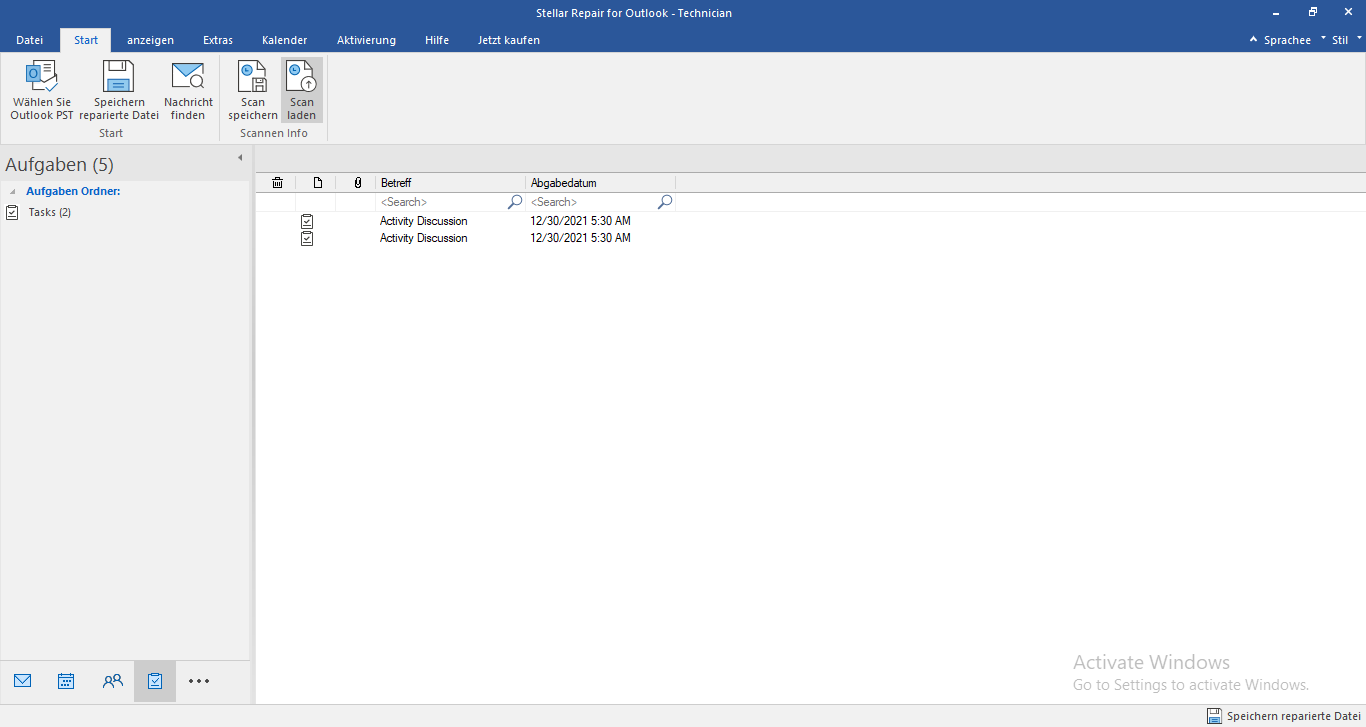Open the Contacts view icon

click(x=112, y=681)
